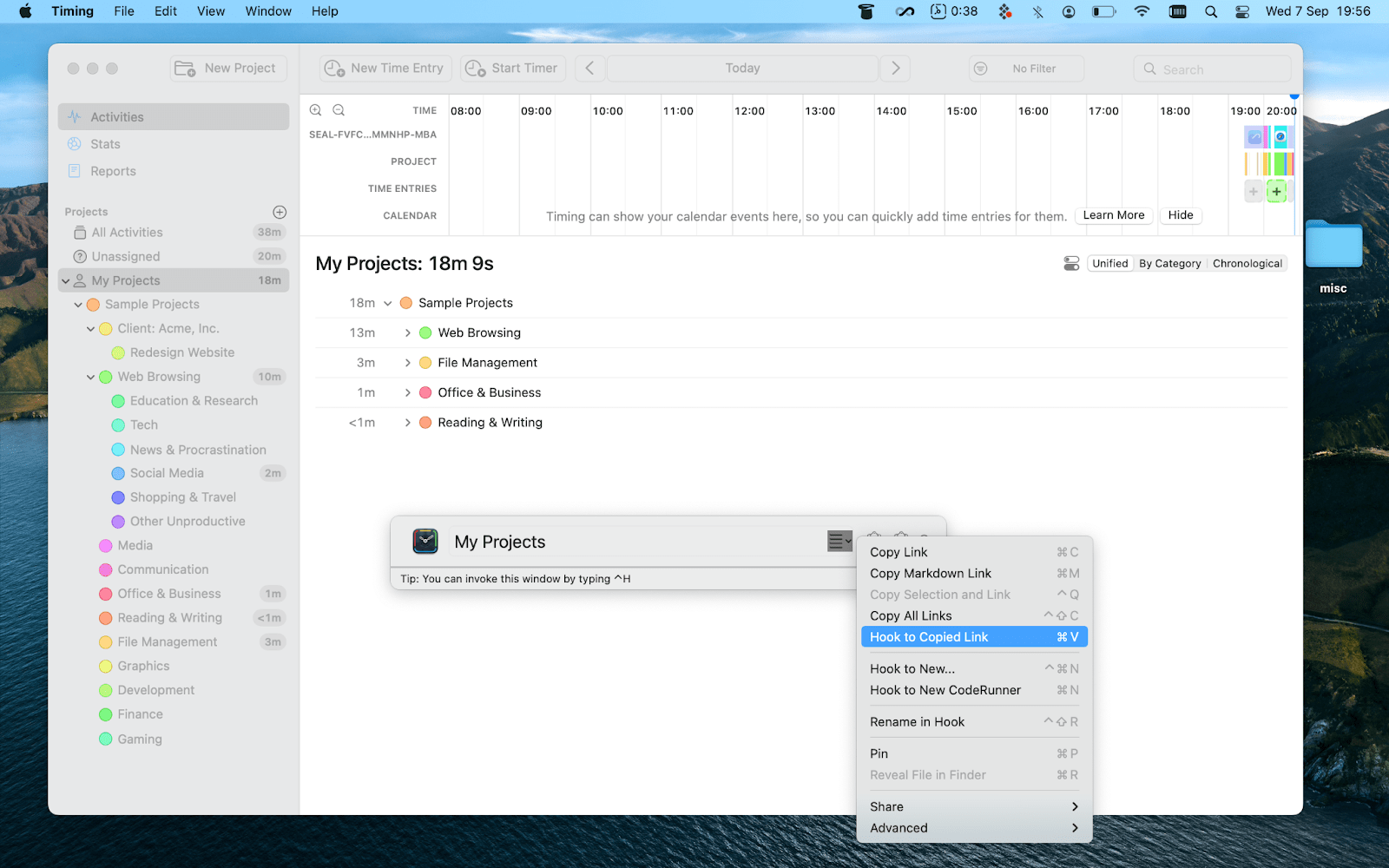Image resolution: width=1389 pixels, height=868 pixels.
Task: Open the Share submenu
Action: [974, 807]
